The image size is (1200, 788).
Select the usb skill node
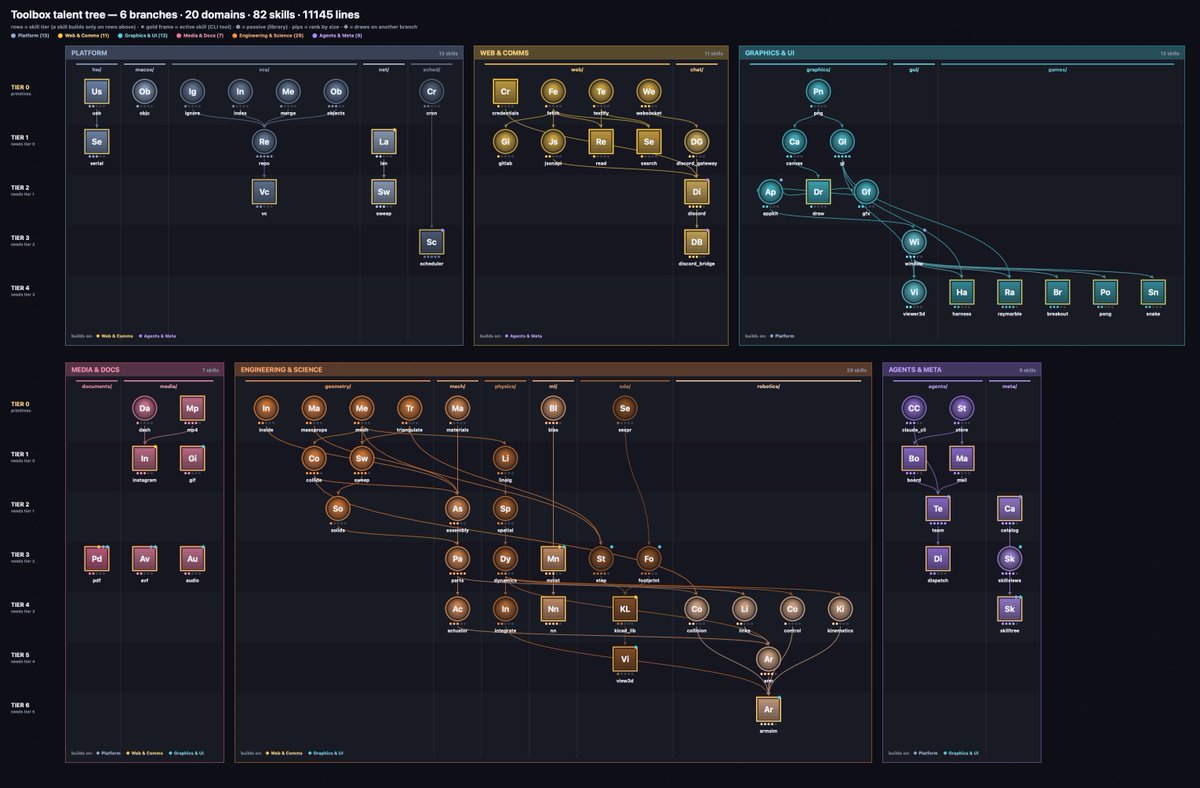[x=97, y=92]
